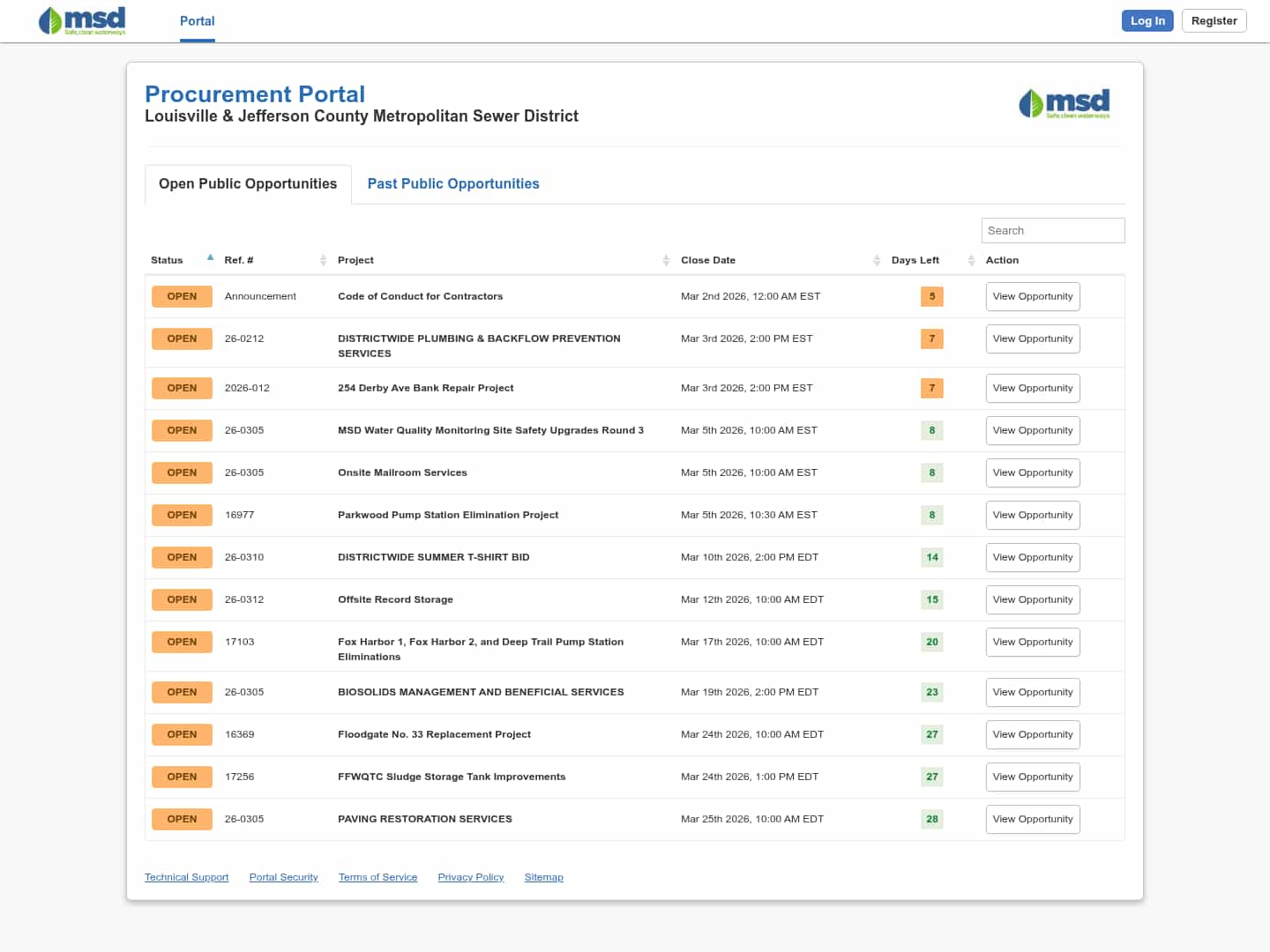Select Open Public Opportunities tab

click(x=248, y=183)
